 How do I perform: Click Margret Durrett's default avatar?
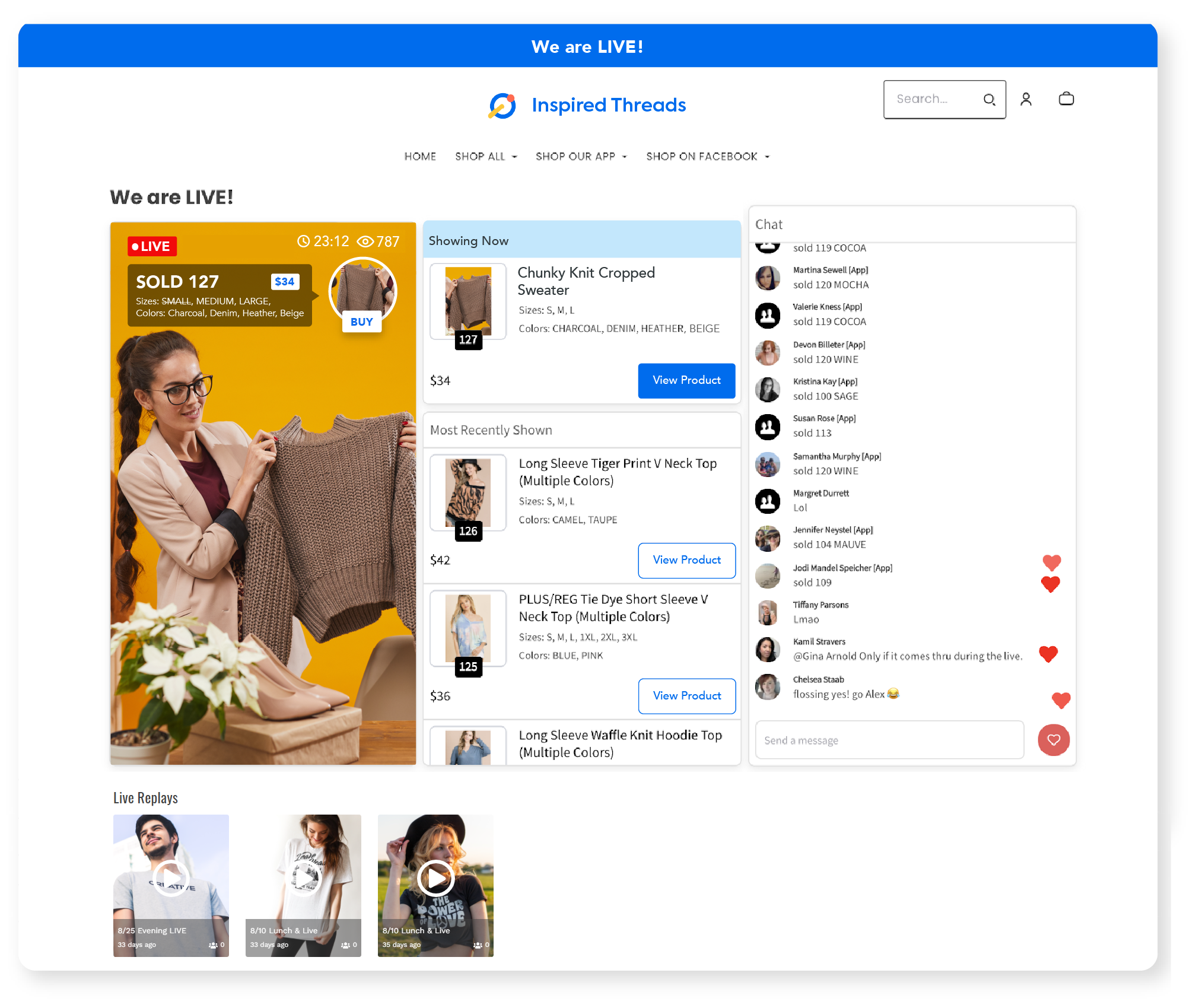(768, 501)
